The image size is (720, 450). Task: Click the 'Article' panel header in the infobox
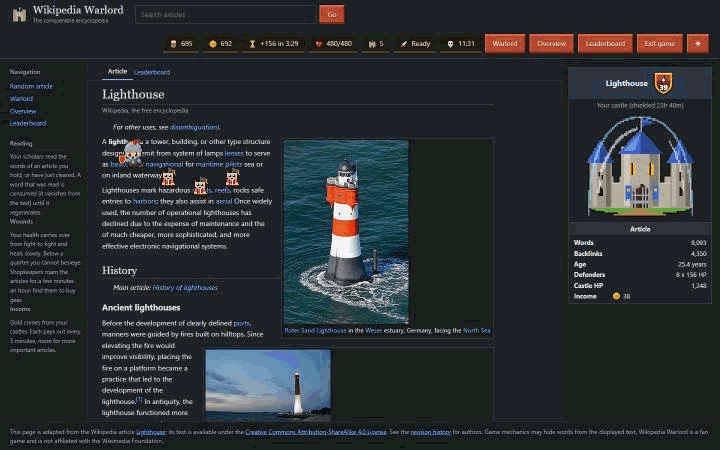(640, 229)
